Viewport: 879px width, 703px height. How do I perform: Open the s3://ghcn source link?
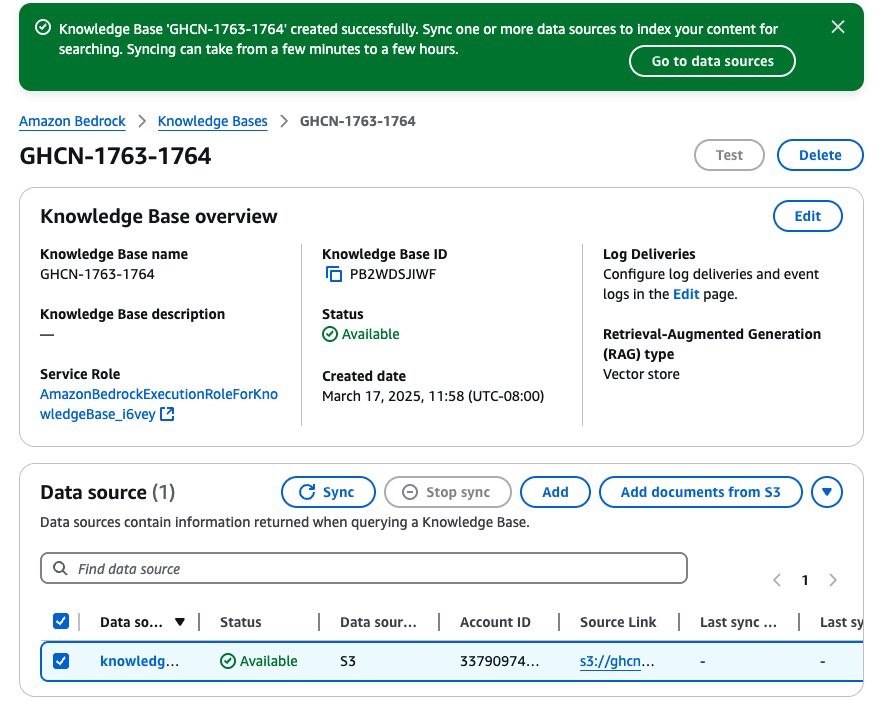click(x=617, y=662)
